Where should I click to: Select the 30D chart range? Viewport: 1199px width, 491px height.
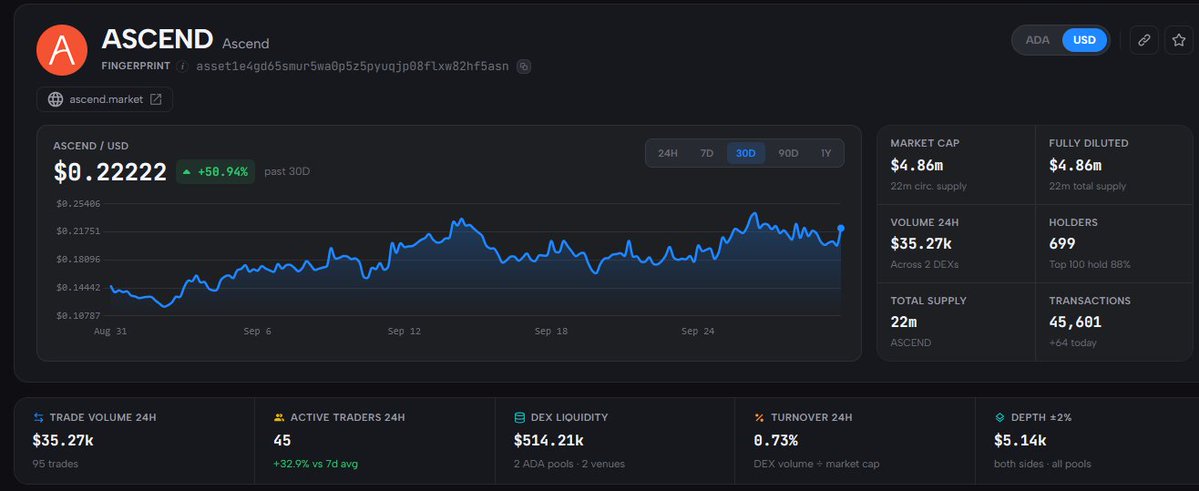tap(746, 153)
